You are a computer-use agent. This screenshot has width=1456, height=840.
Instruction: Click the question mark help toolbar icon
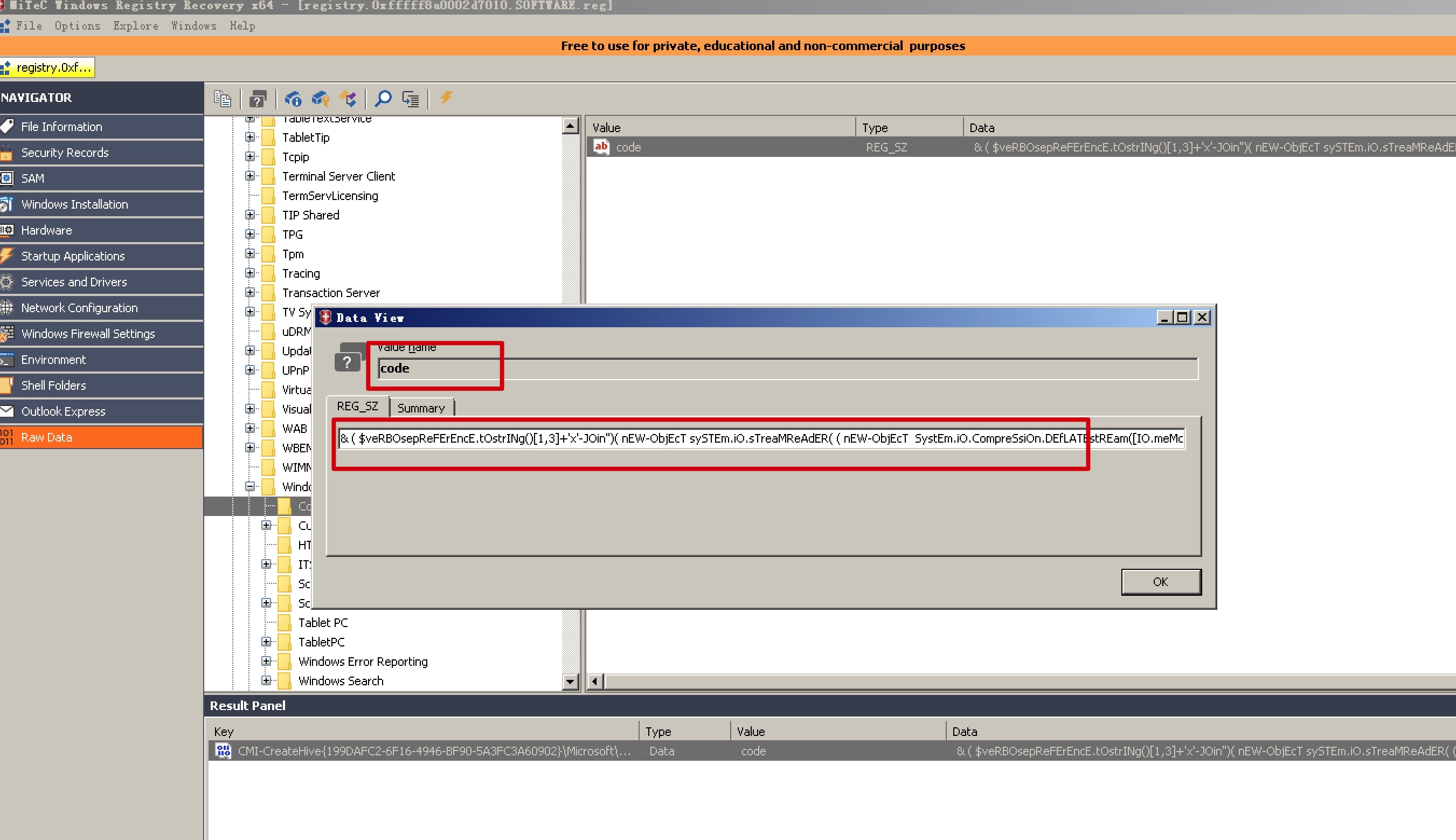pos(258,99)
